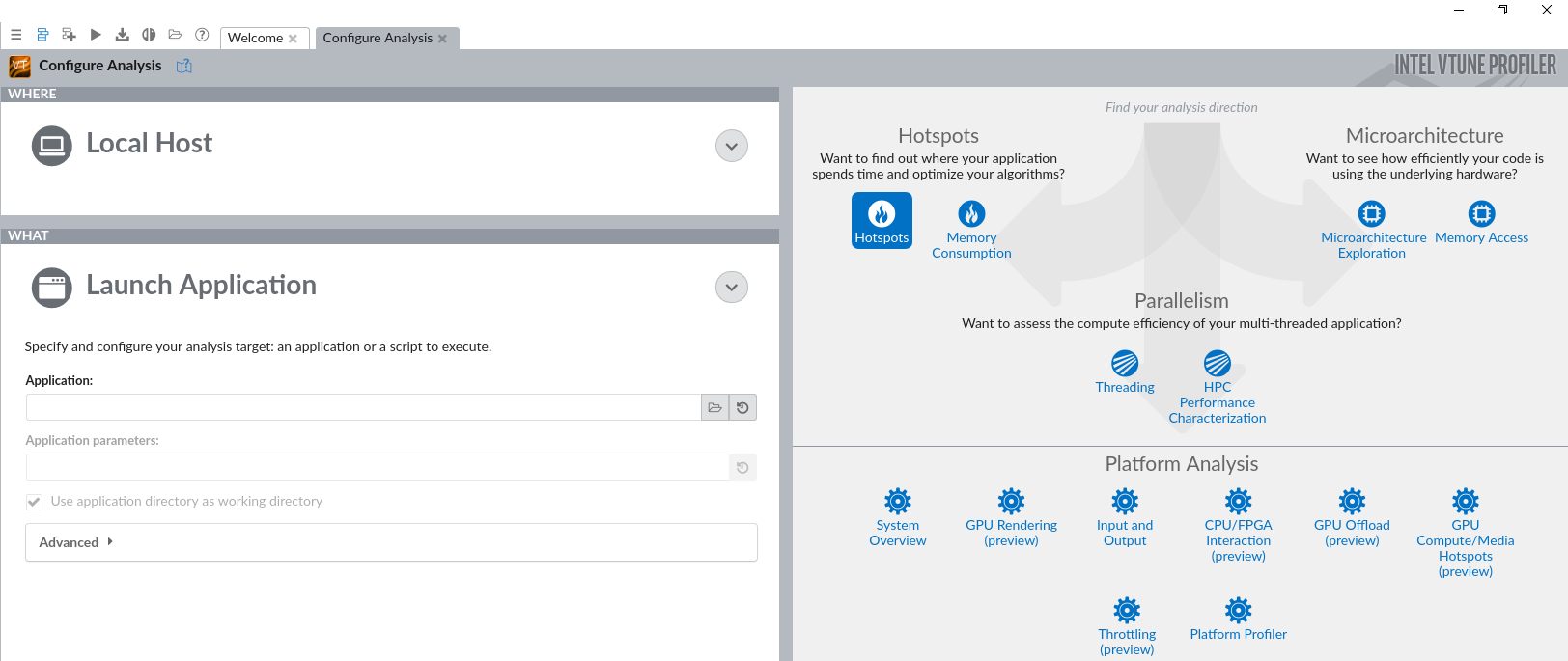Select Memory Consumption analysis
1568x661 pixels.
coord(971,230)
